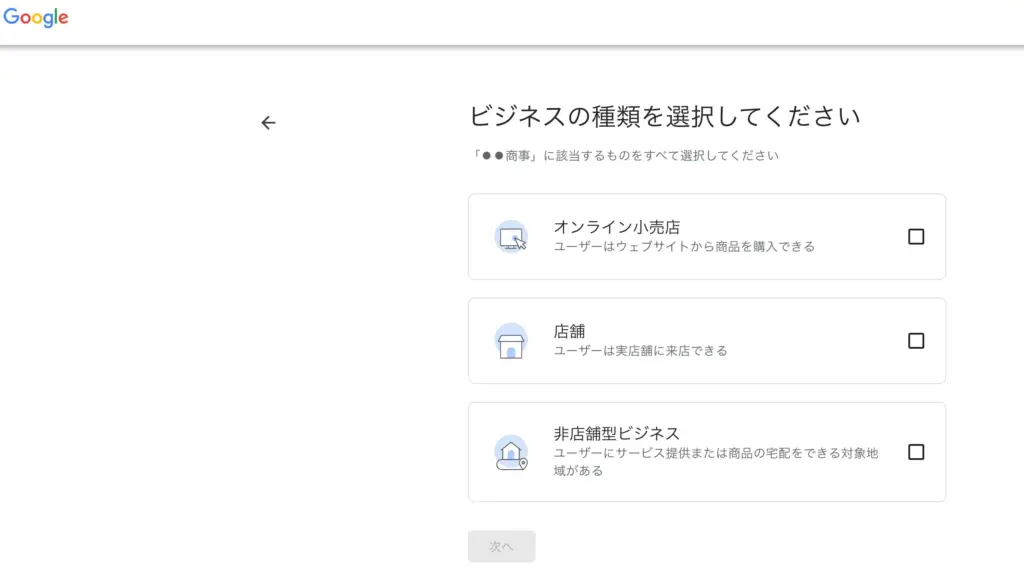The width and height of the screenshot is (1024, 580).
Task: Select the 店舗 option card
Action: click(706, 340)
